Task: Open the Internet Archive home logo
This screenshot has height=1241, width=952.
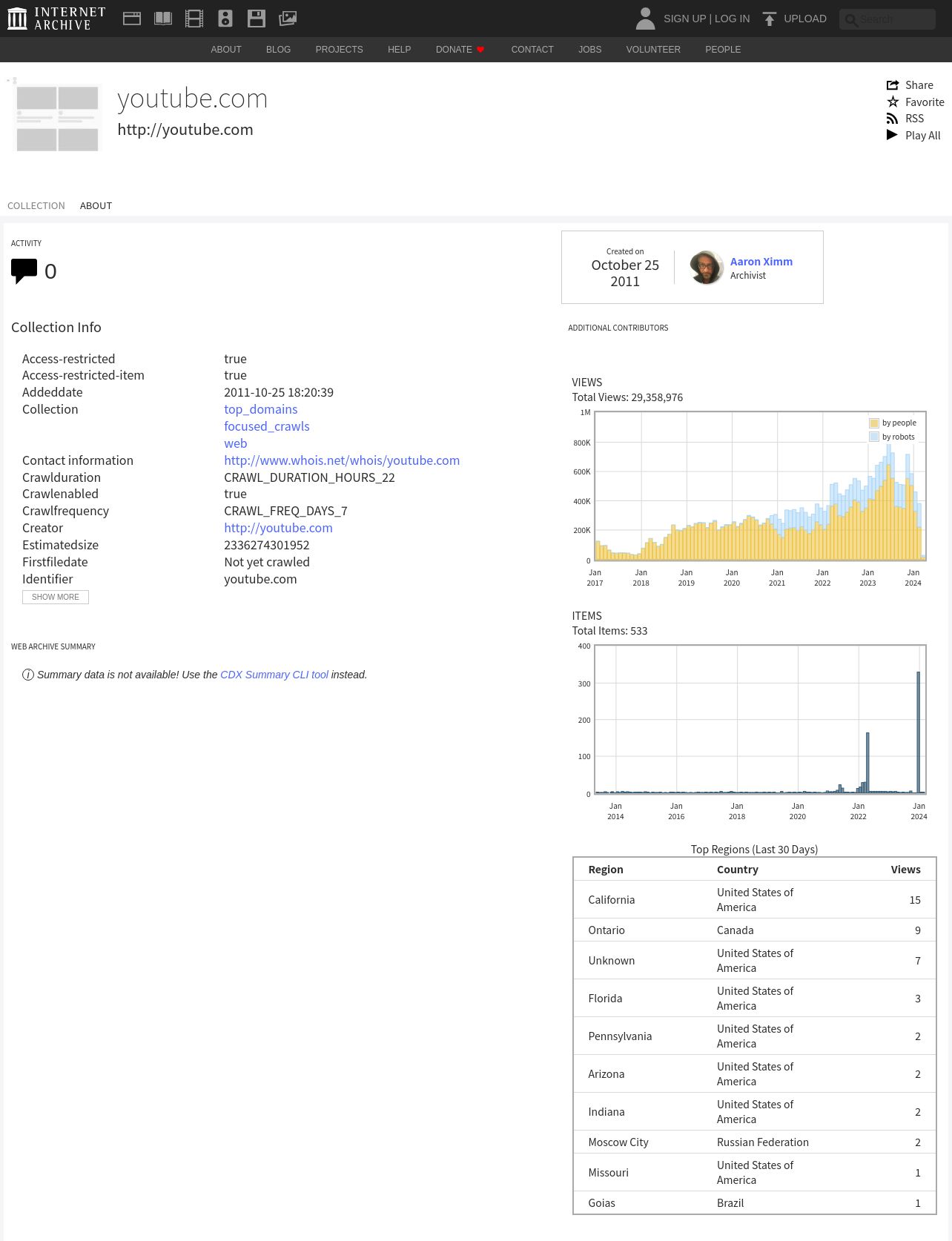Action: (x=56, y=19)
